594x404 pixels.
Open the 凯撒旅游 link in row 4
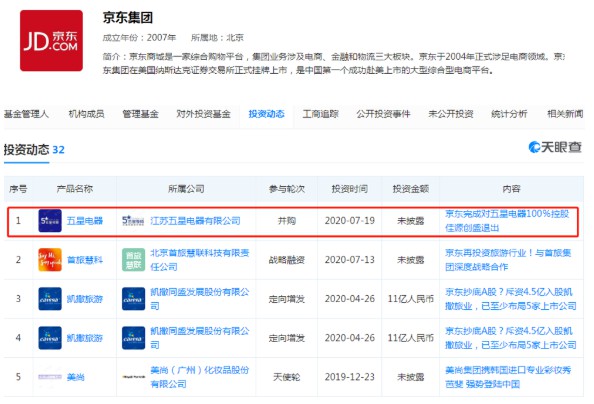click(85, 338)
